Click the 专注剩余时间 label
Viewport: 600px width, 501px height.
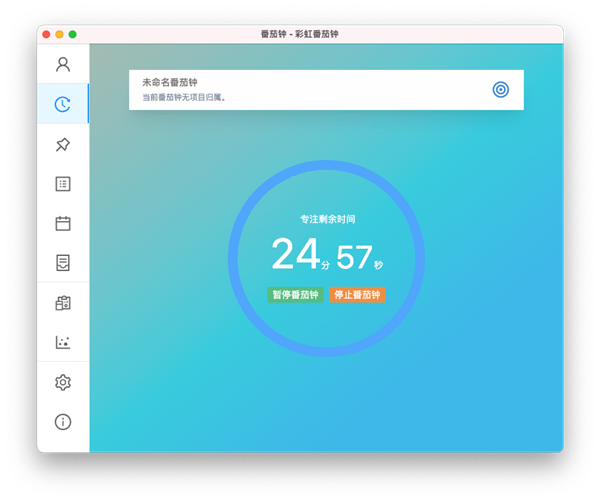coord(327,219)
